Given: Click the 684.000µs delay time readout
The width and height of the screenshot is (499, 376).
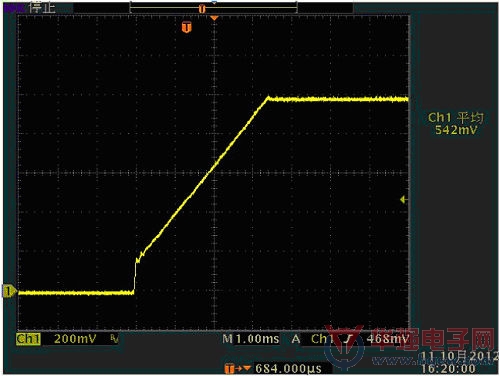Looking at the screenshot, I should 288,369.
